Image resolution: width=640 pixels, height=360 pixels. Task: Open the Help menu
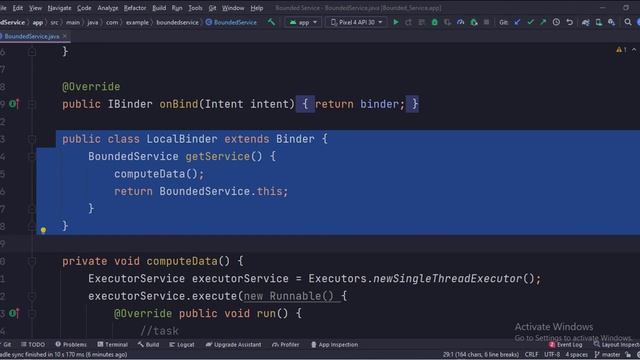coord(257,8)
